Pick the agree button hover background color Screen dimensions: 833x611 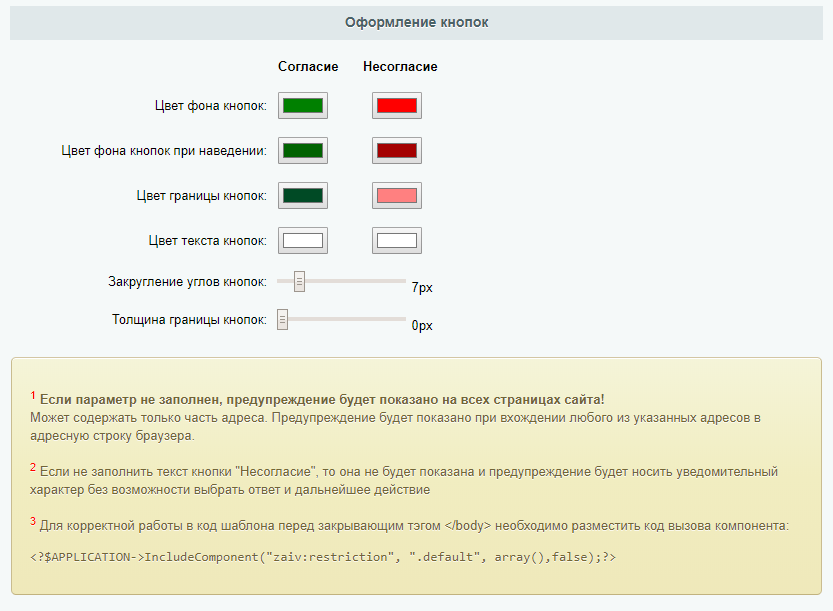(303, 150)
